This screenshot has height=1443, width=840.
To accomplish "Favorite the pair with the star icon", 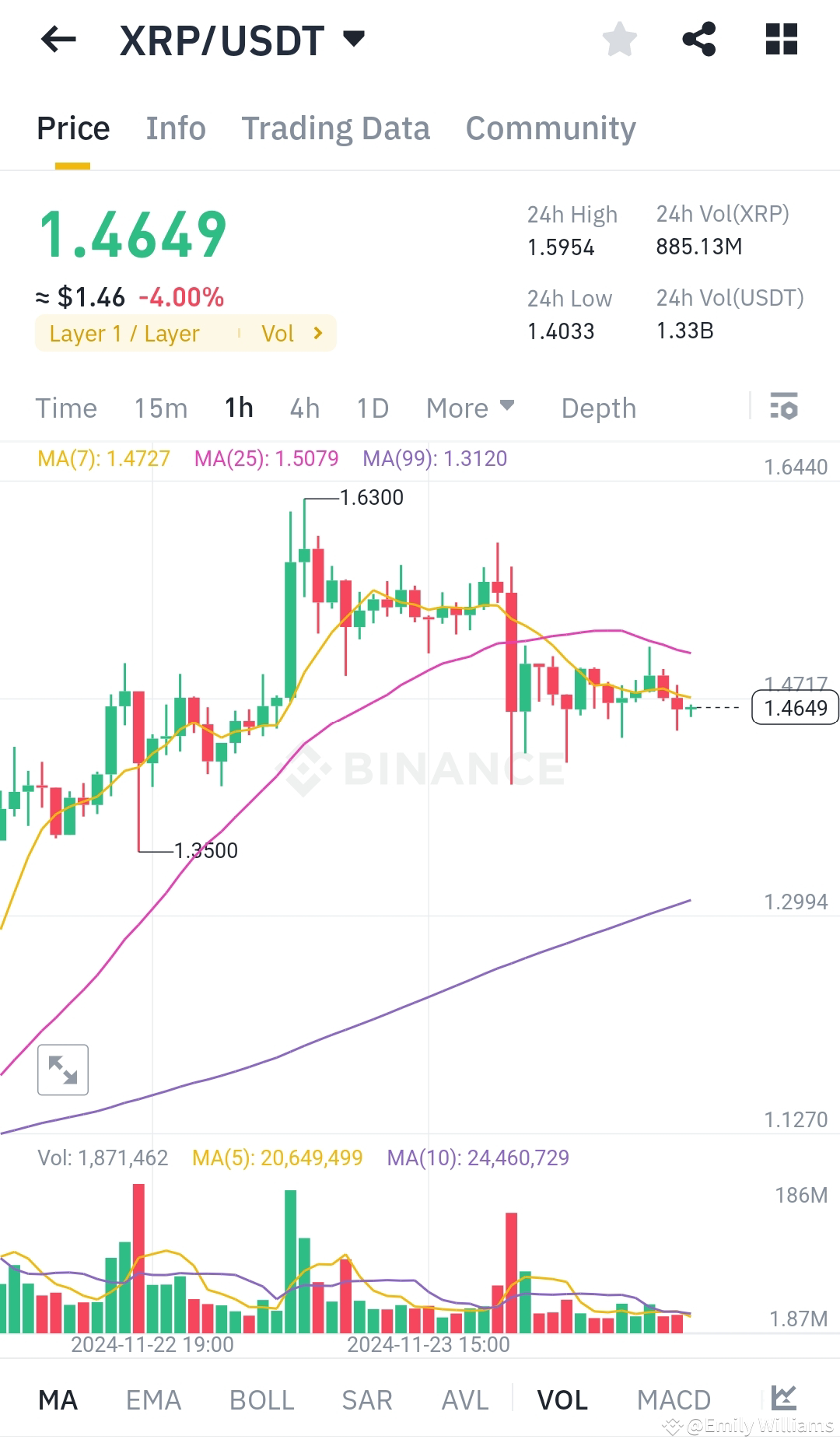I will [x=620, y=39].
